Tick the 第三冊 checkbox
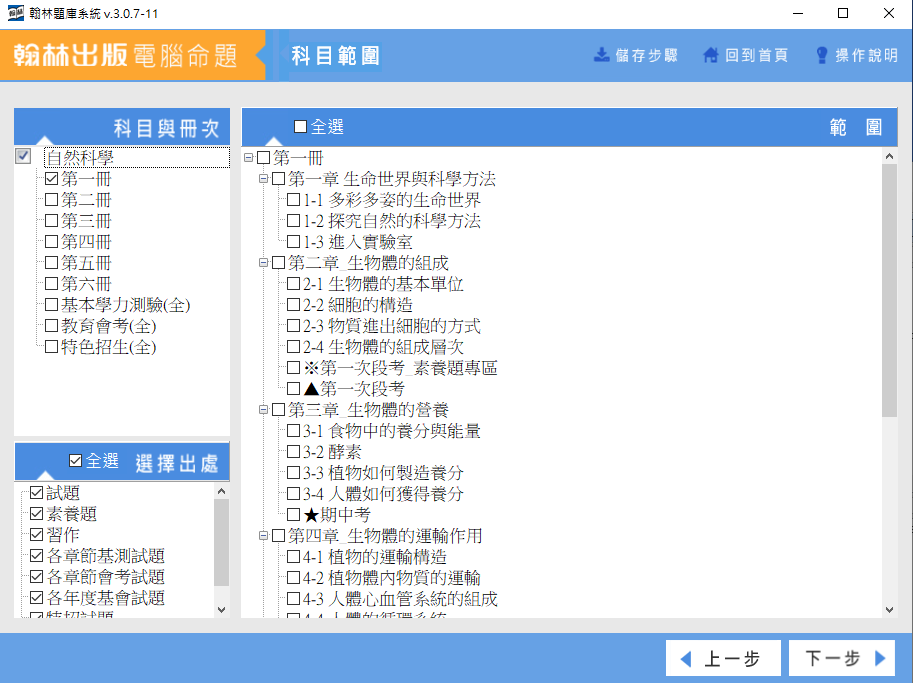The width and height of the screenshot is (913, 683). tap(52, 221)
